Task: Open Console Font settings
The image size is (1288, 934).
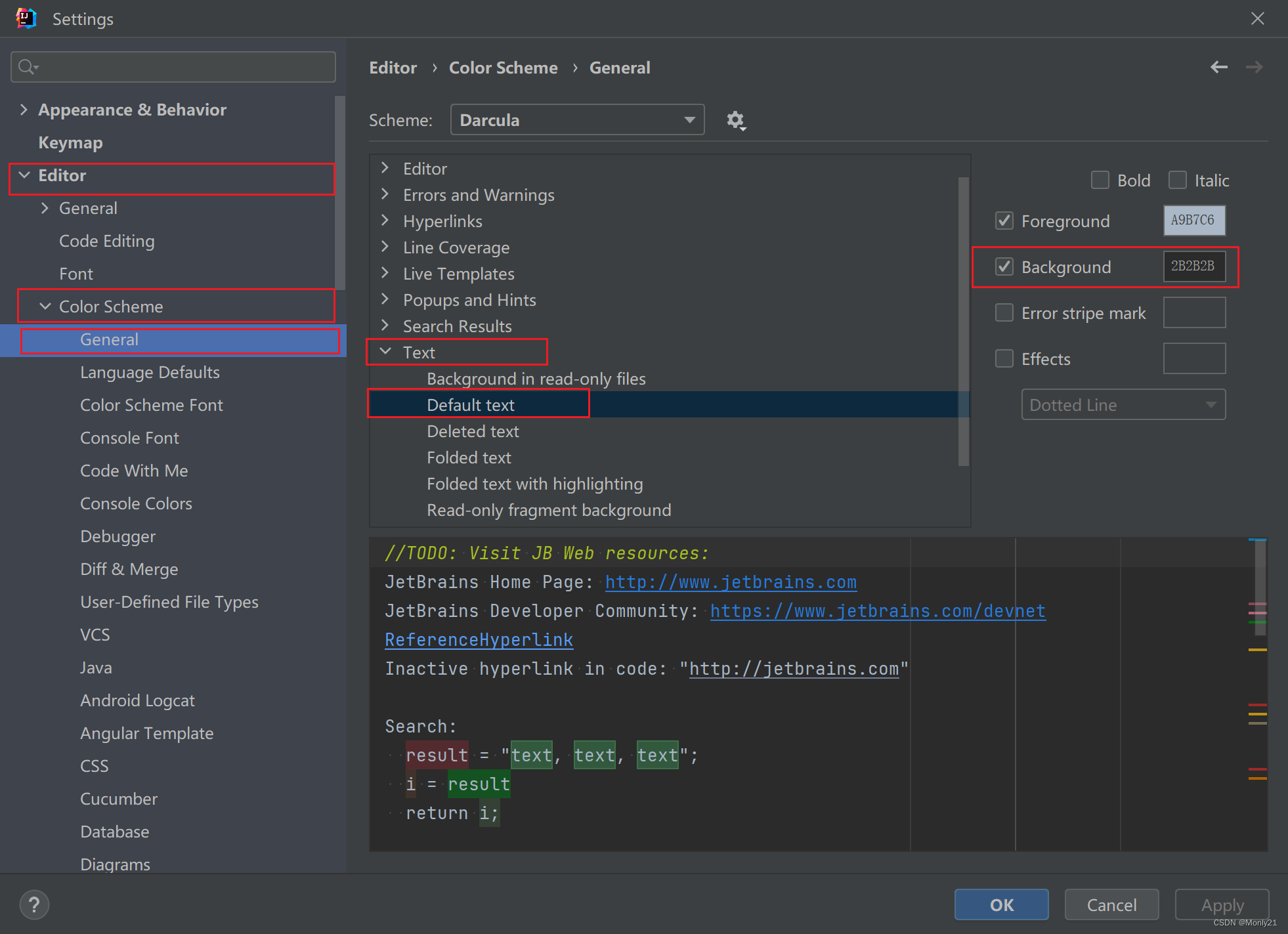Action: click(x=129, y=438)
